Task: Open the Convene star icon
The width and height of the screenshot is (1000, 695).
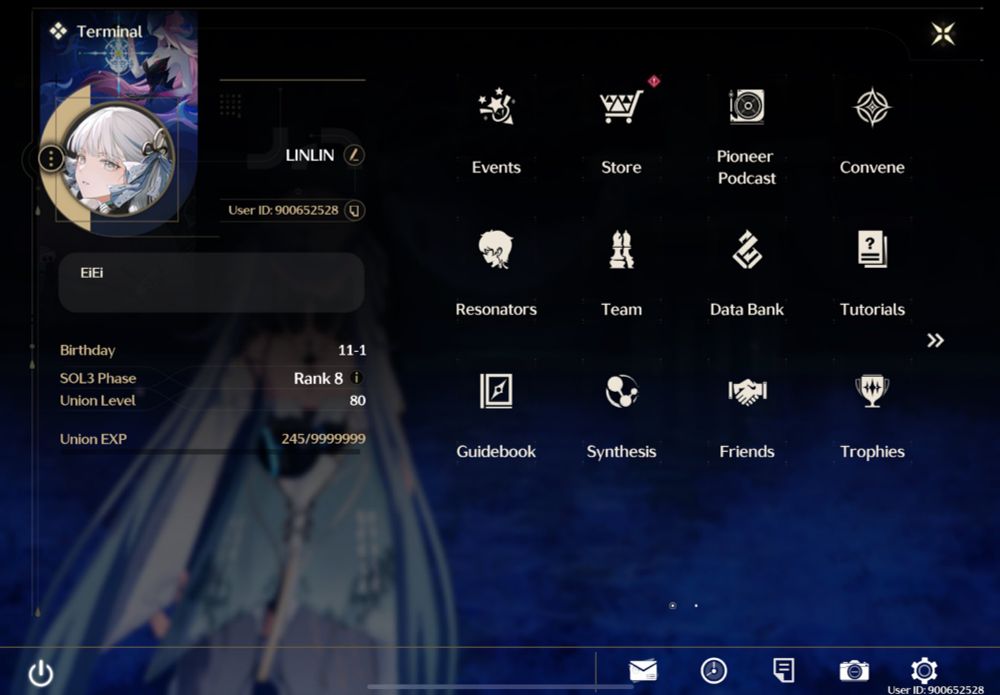Action: 872,106
